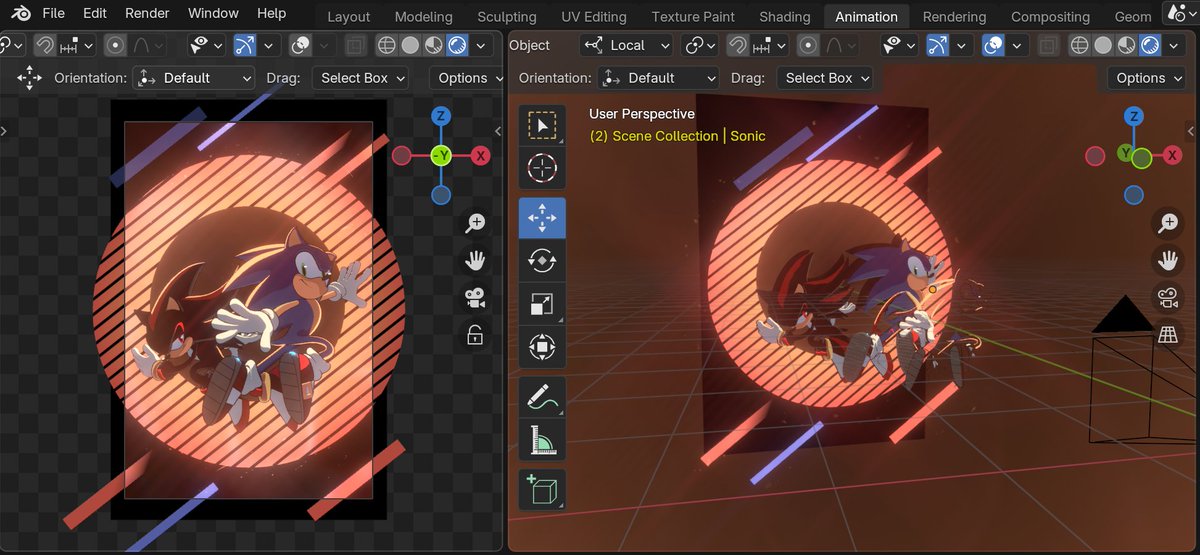The height and width of the screenshot is (555, 1200).
Task: Switch right viewport to wireframe shading
Action: click(x=1080, y=45)
